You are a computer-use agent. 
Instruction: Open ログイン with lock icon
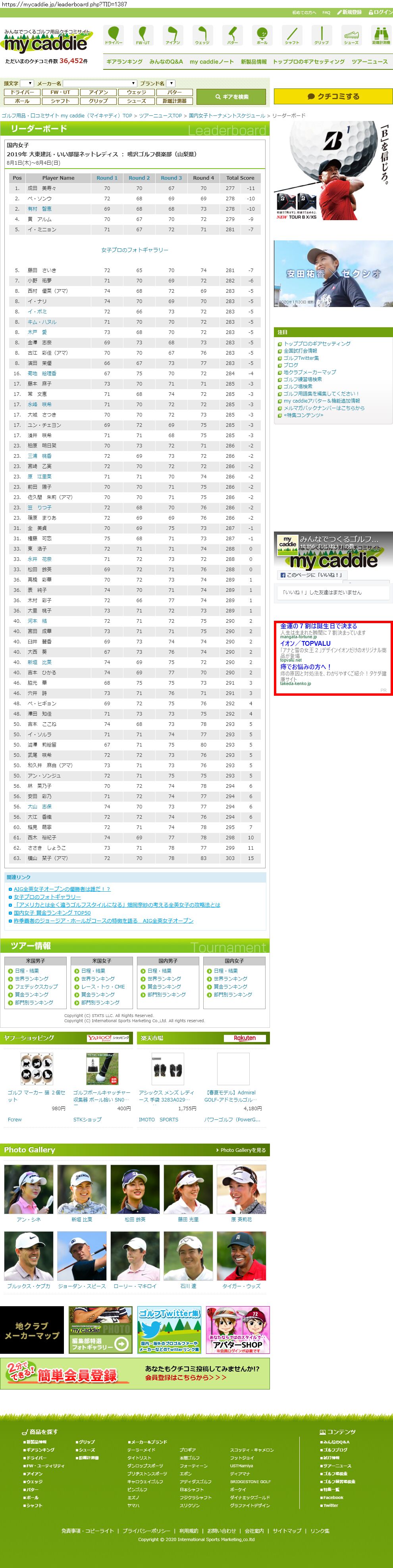(380, 12)
